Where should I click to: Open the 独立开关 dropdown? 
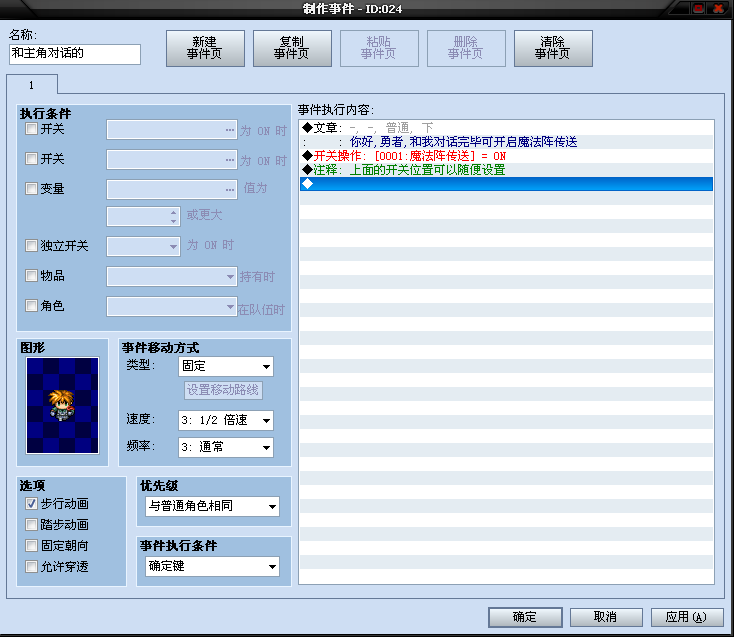(143, 247)
